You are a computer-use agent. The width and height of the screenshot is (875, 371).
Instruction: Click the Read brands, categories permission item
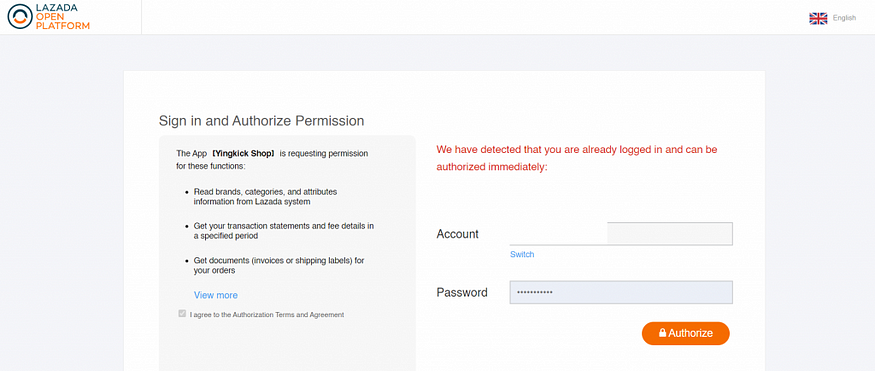point(265,197)
